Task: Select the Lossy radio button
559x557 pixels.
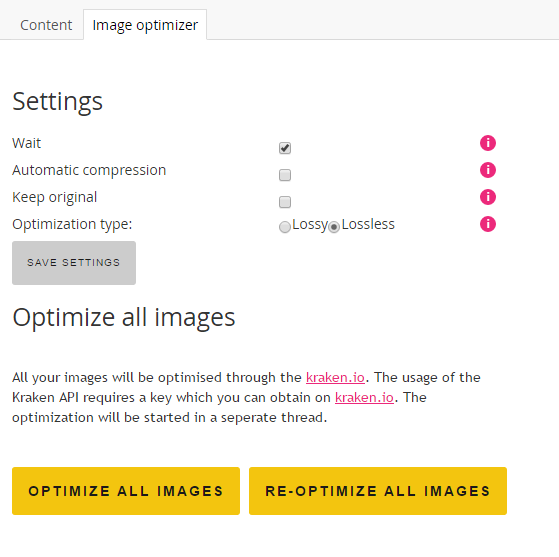Action: [284, 227]
